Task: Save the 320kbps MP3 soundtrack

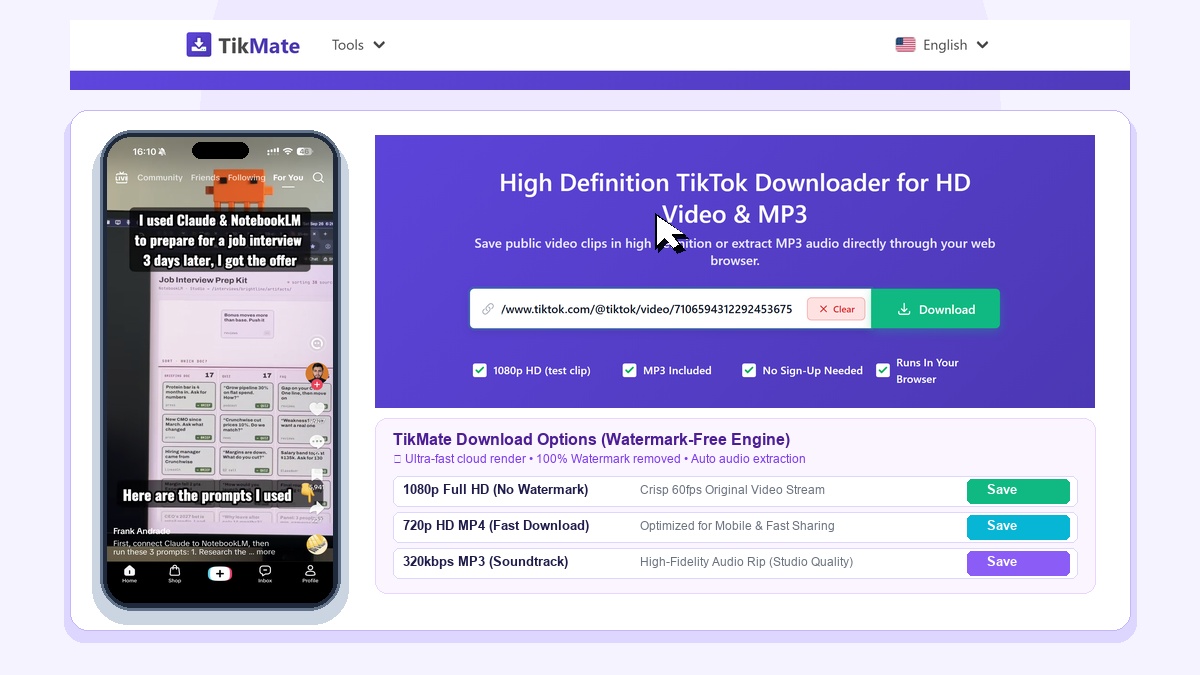Action: [x=1018, y=563]
